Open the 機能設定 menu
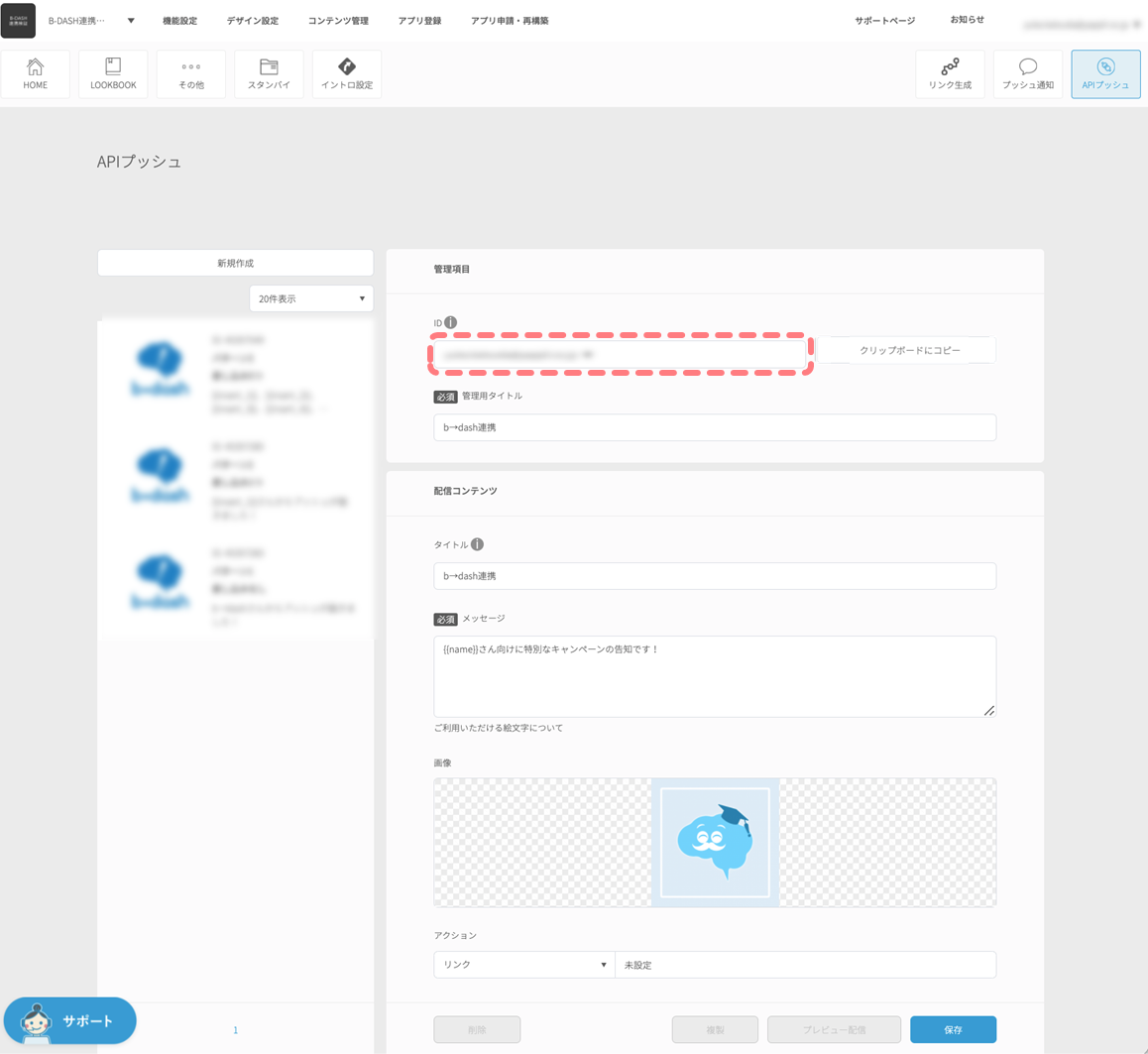This screenshot has height=1054, width=1148. pos(179,21)
